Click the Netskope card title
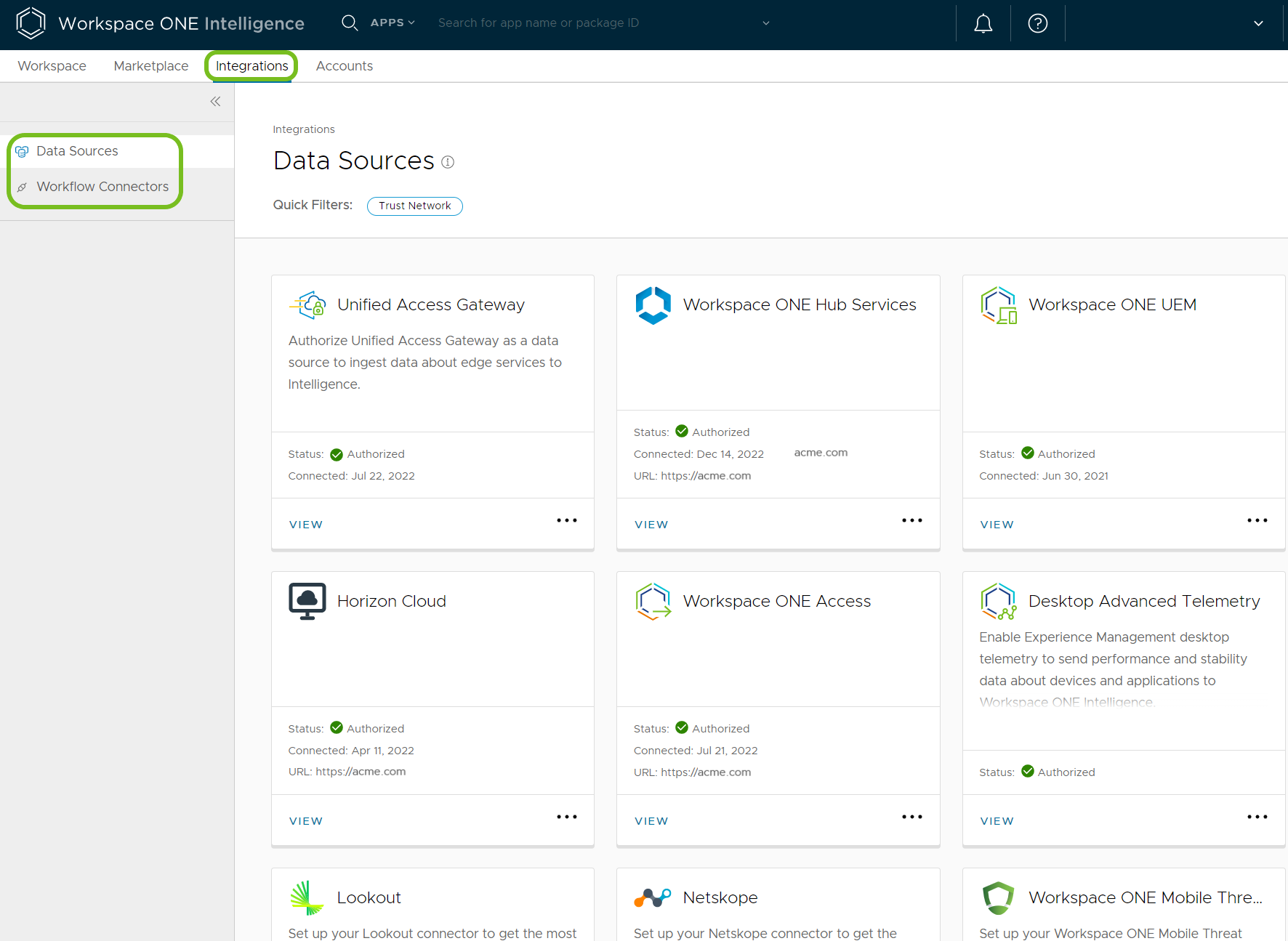The width and height of the screenshot is (1288, 941). [x=720, y=898]
